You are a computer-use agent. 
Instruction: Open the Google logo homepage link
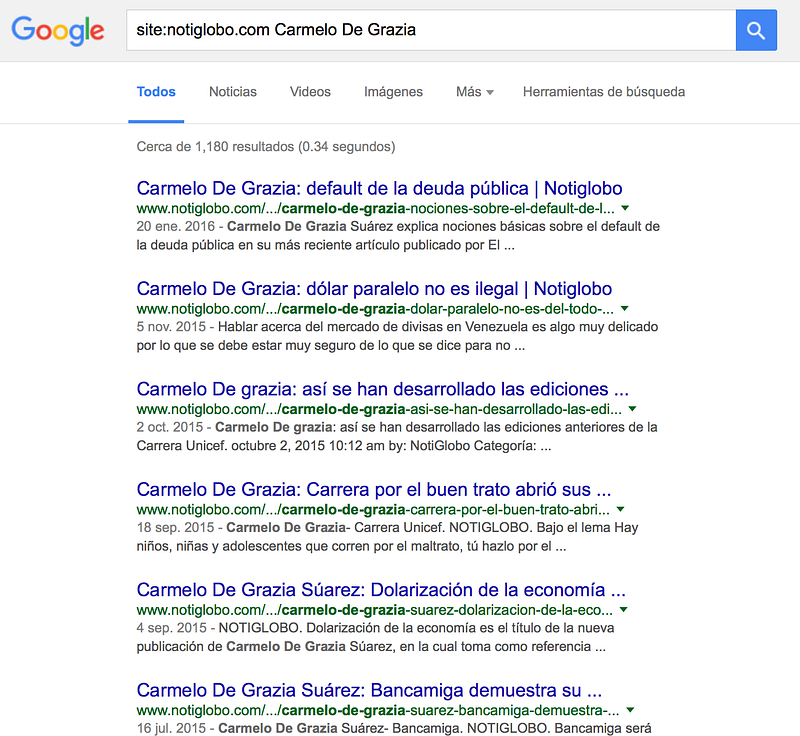click(58, 31)
